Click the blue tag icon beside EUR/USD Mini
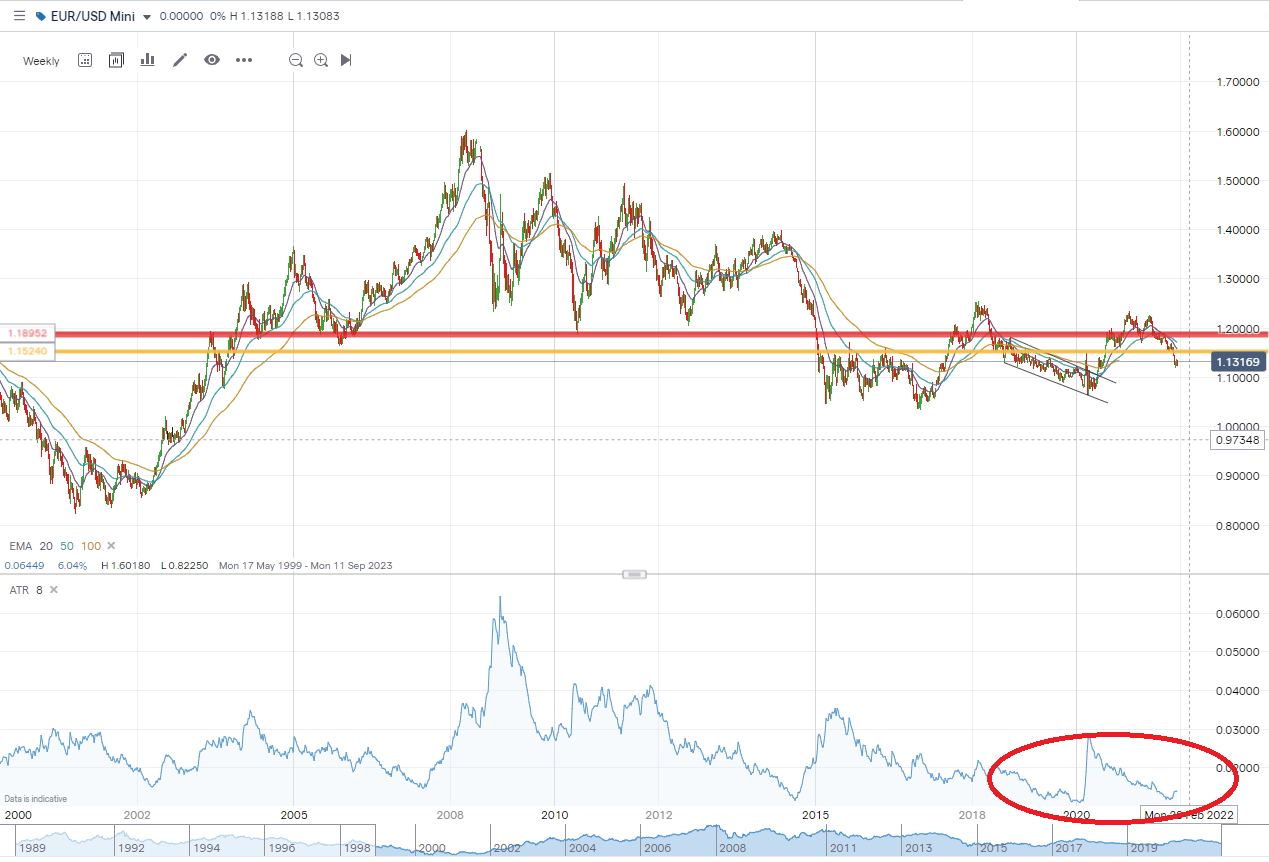The width and height of the screenshot is (1269, 862). (x=40, y=17)
